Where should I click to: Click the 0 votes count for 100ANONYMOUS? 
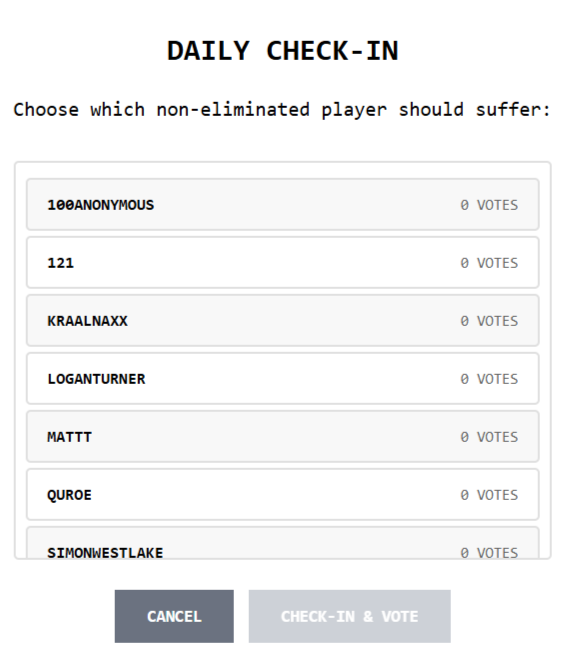(x=489, y=205)
